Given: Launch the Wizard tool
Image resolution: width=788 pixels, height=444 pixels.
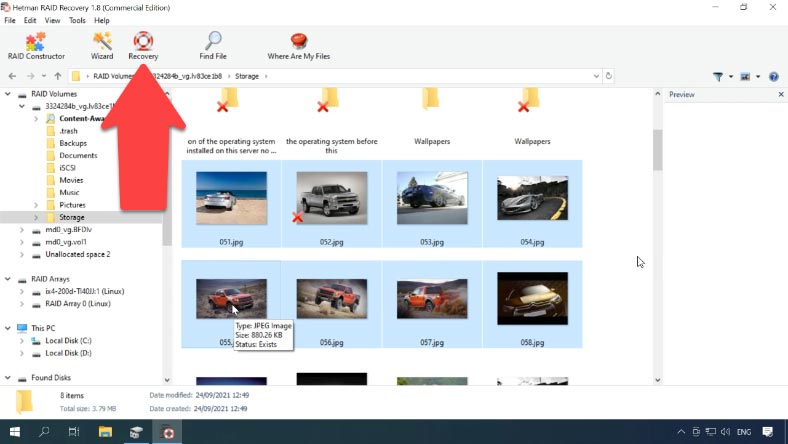Looking at the screenshot, I should click(x=102, y=46).
